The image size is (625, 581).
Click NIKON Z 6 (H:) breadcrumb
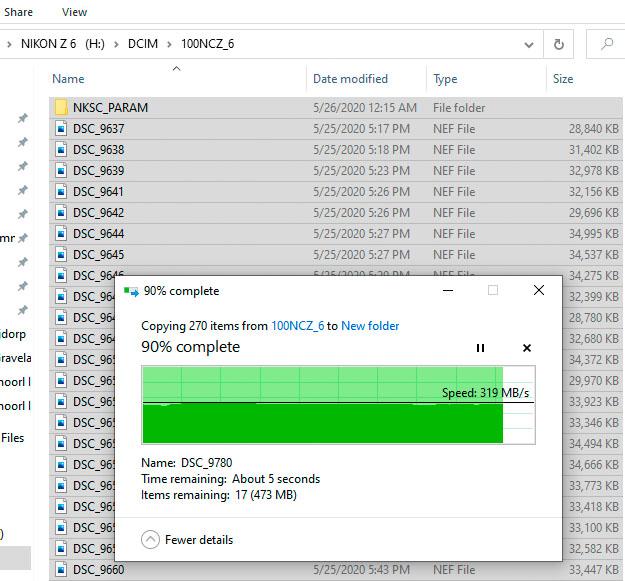pos(63,43)
